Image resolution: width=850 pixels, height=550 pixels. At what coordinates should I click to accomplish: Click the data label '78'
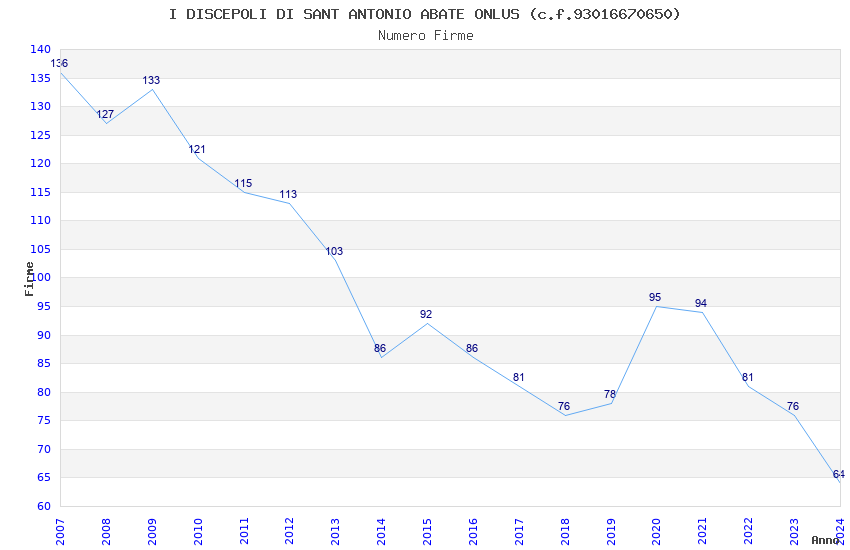[x=610, y=394]
